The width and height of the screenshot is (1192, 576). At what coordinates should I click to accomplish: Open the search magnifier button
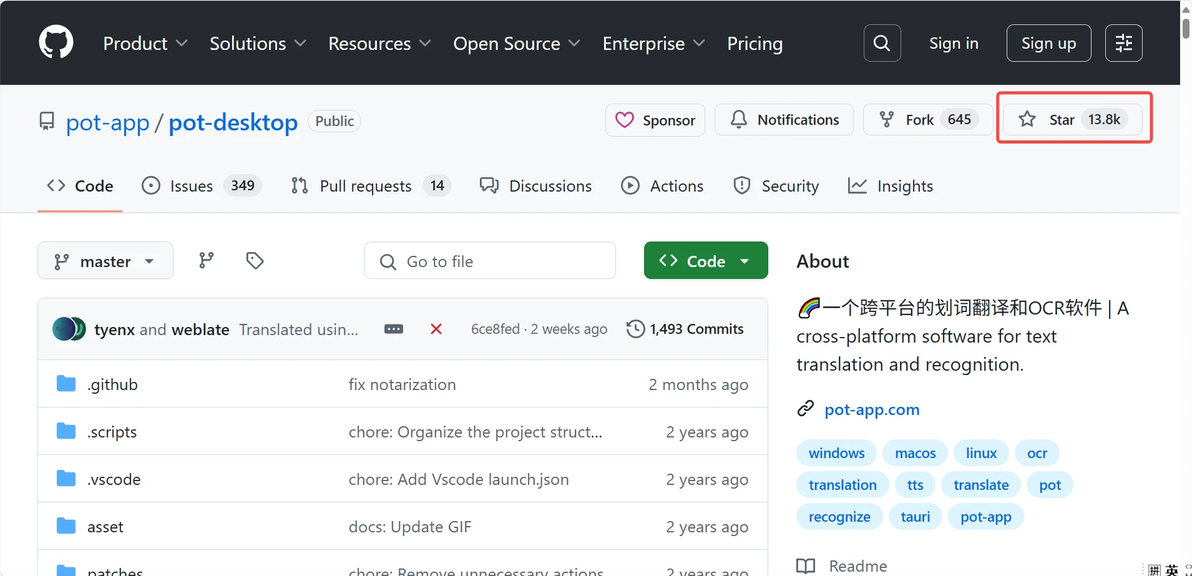[881, 43]
